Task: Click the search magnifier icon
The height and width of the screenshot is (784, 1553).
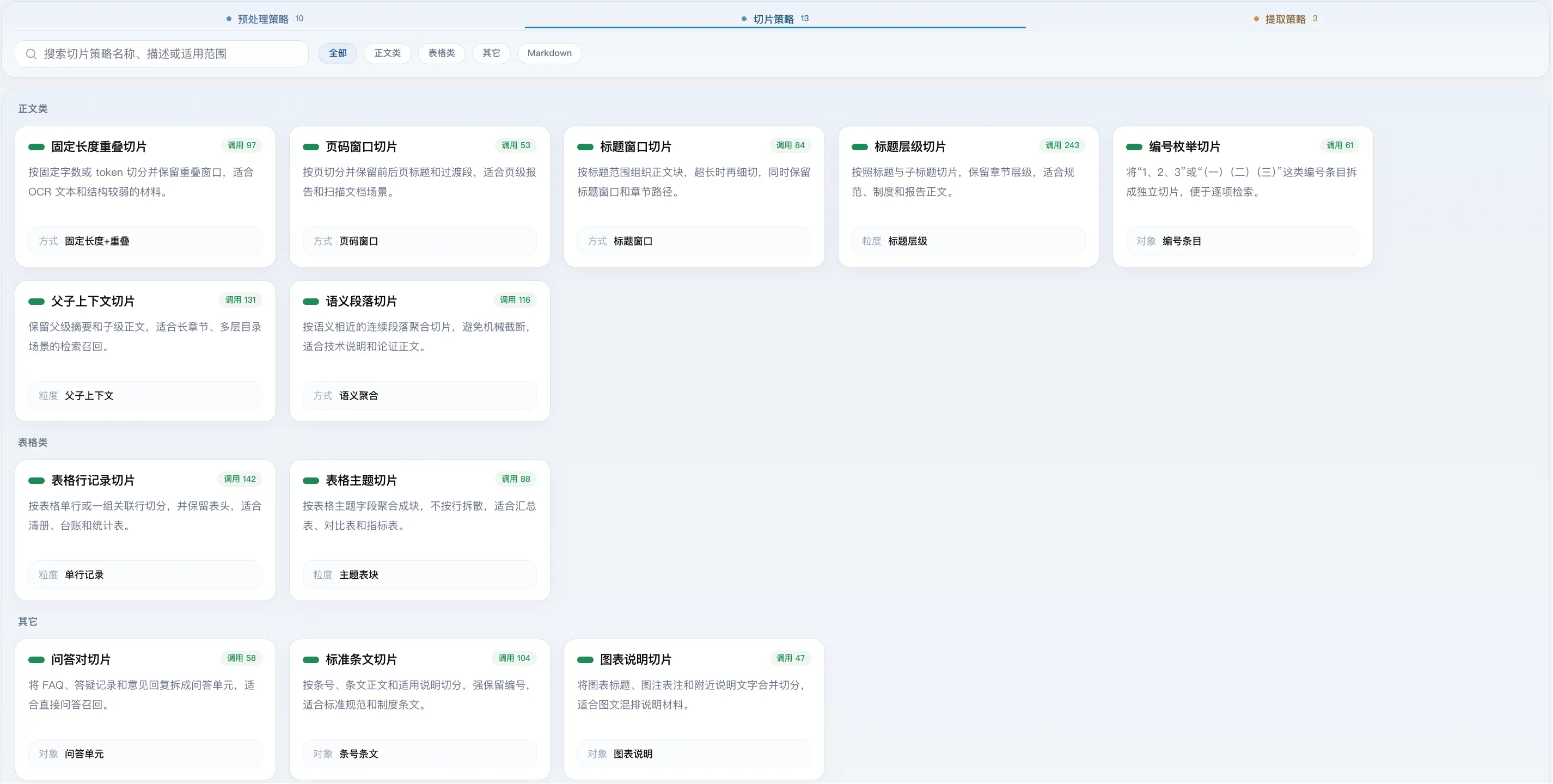Action: (x=32, y=54)
